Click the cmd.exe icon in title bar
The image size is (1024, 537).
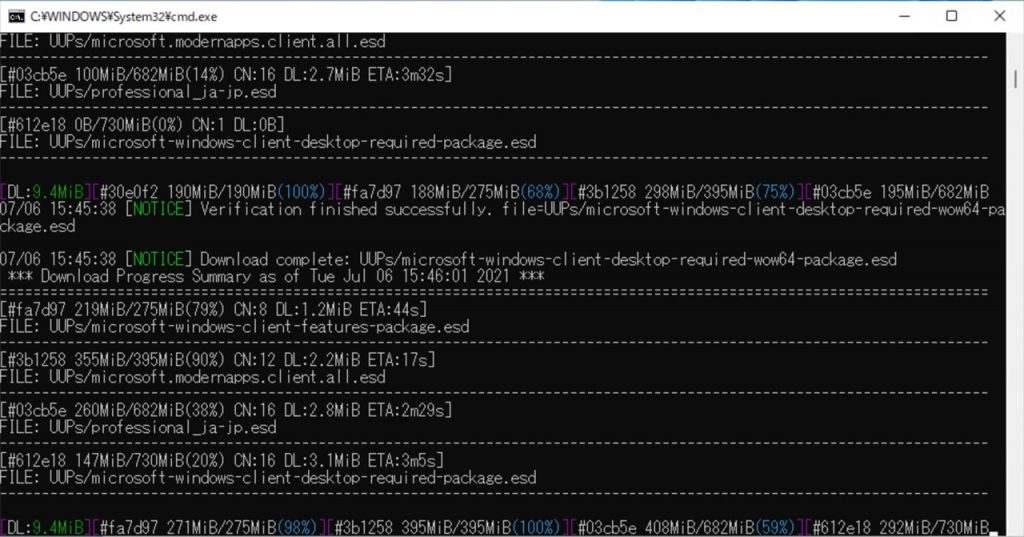[16, 16]
